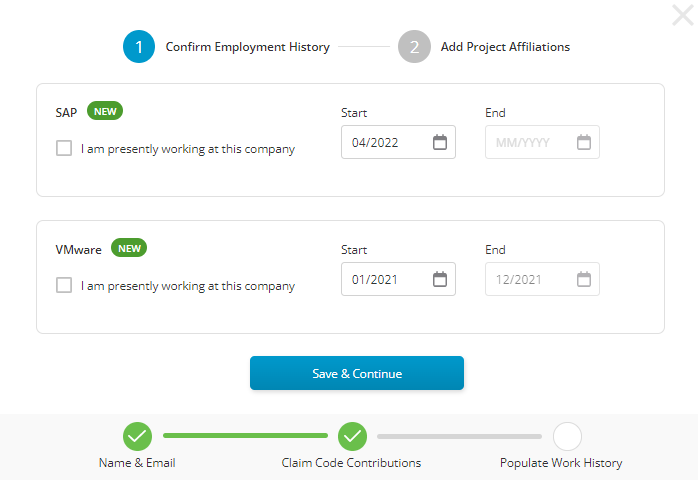This screenshot has height=480, width=698.
Task: Click the VMware start date field 01/2021
Action: click(x=384, y=279)
